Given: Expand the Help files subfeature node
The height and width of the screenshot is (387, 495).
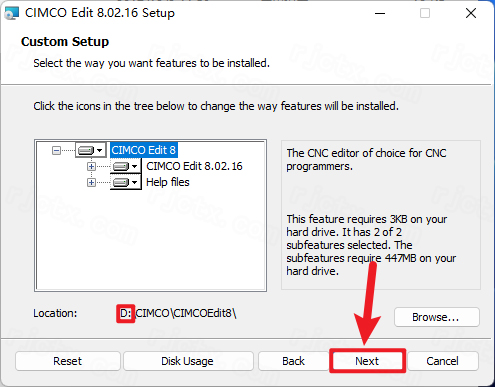Looking at the screenshot, I should (x=91, y=182).
